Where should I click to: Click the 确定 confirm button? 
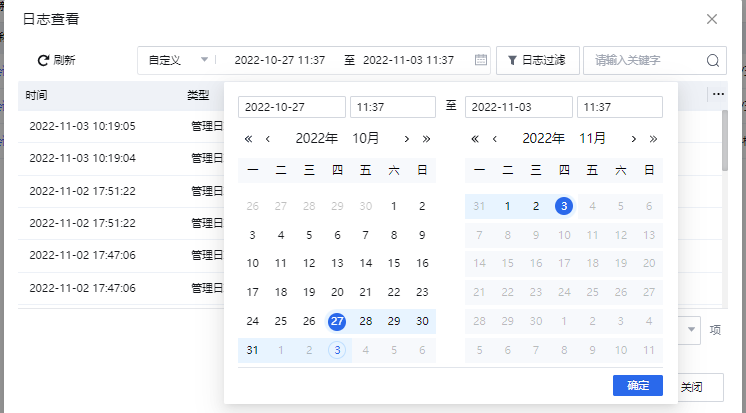click(x=637, y=385)
